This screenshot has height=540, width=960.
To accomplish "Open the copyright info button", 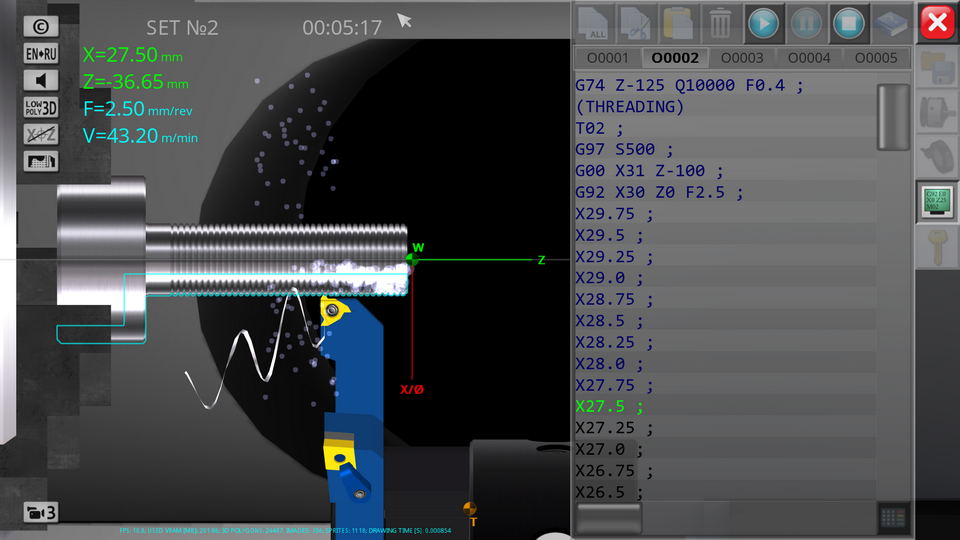I will (41, 27).
